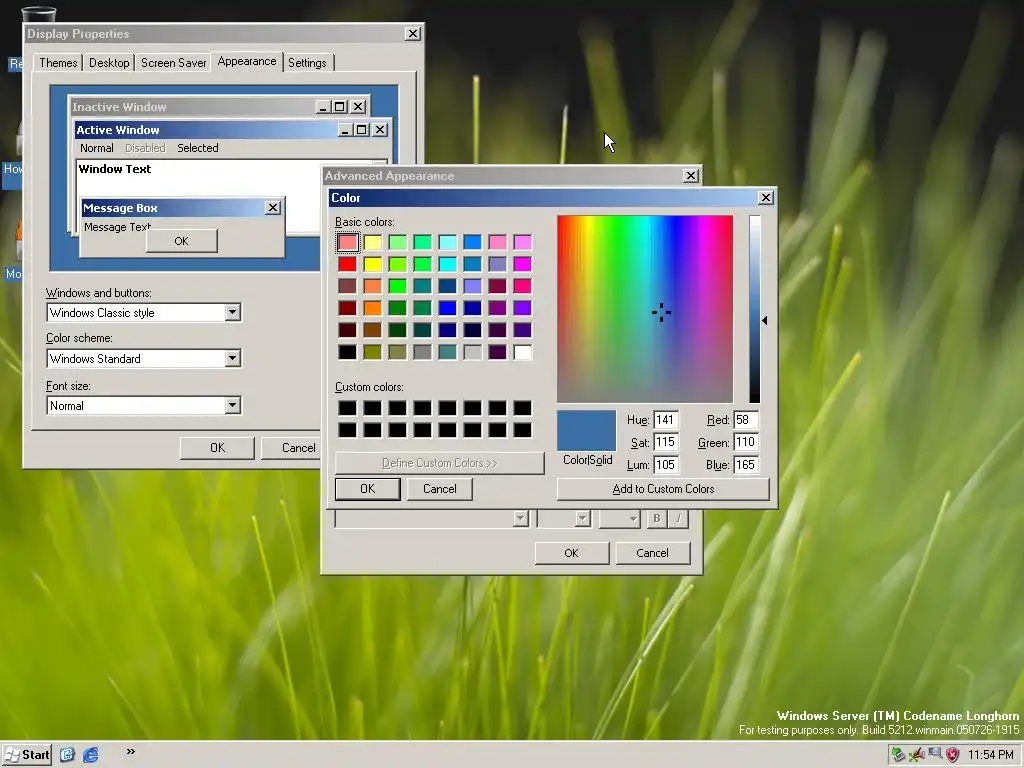Click the Hue input field

tap(665, 420)
